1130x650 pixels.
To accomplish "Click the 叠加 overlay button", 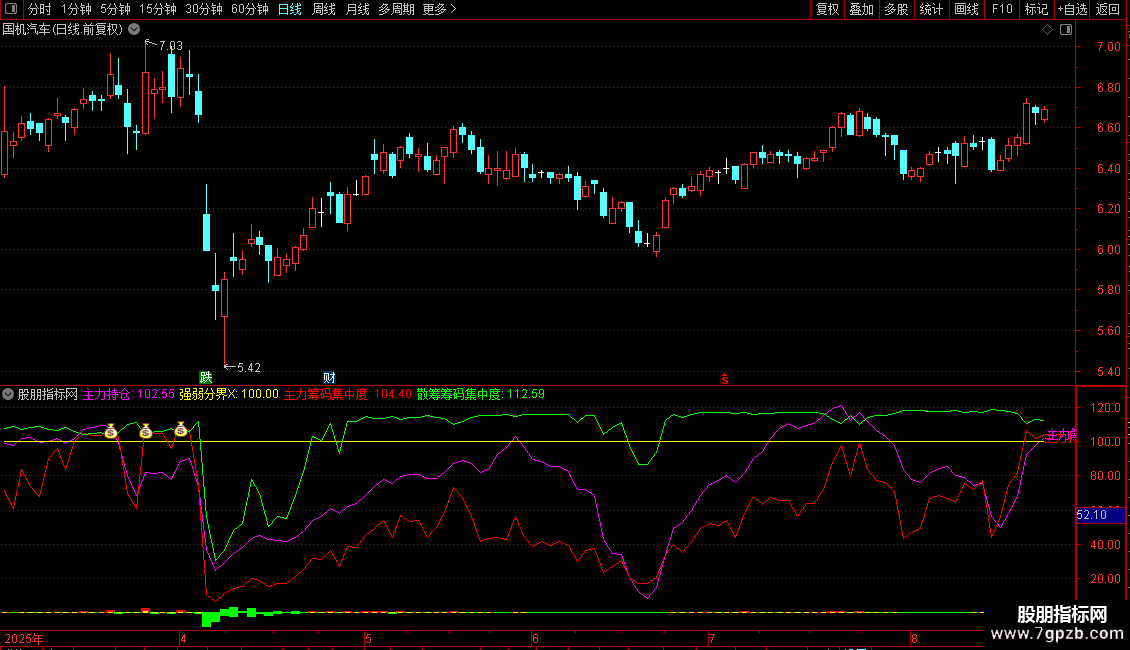I will pyautogui.click(x=862, y=9).
